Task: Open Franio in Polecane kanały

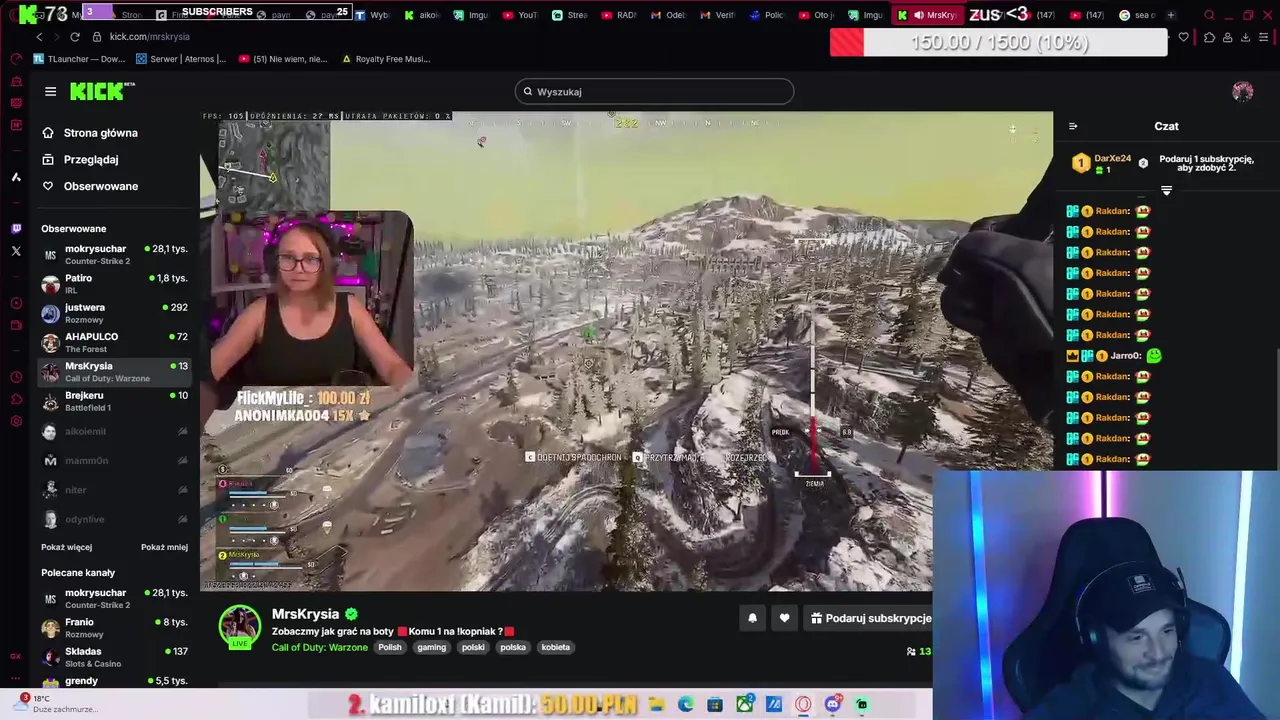Action: click(x=114, y=628)
